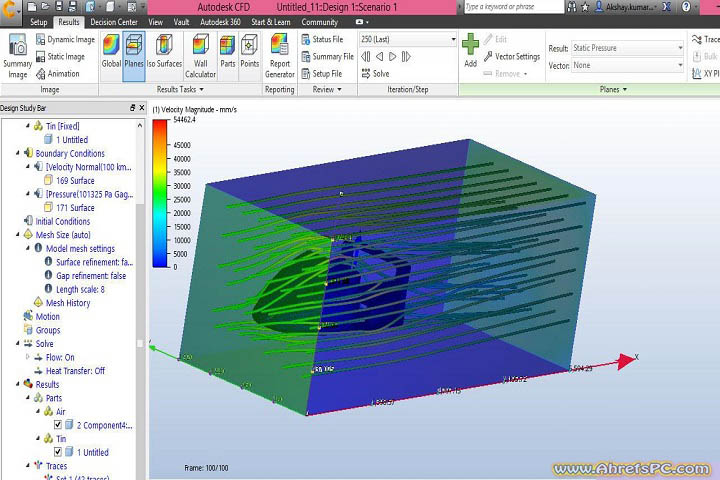Click the Autodesk CFD application logo

(x=9, y=10)
